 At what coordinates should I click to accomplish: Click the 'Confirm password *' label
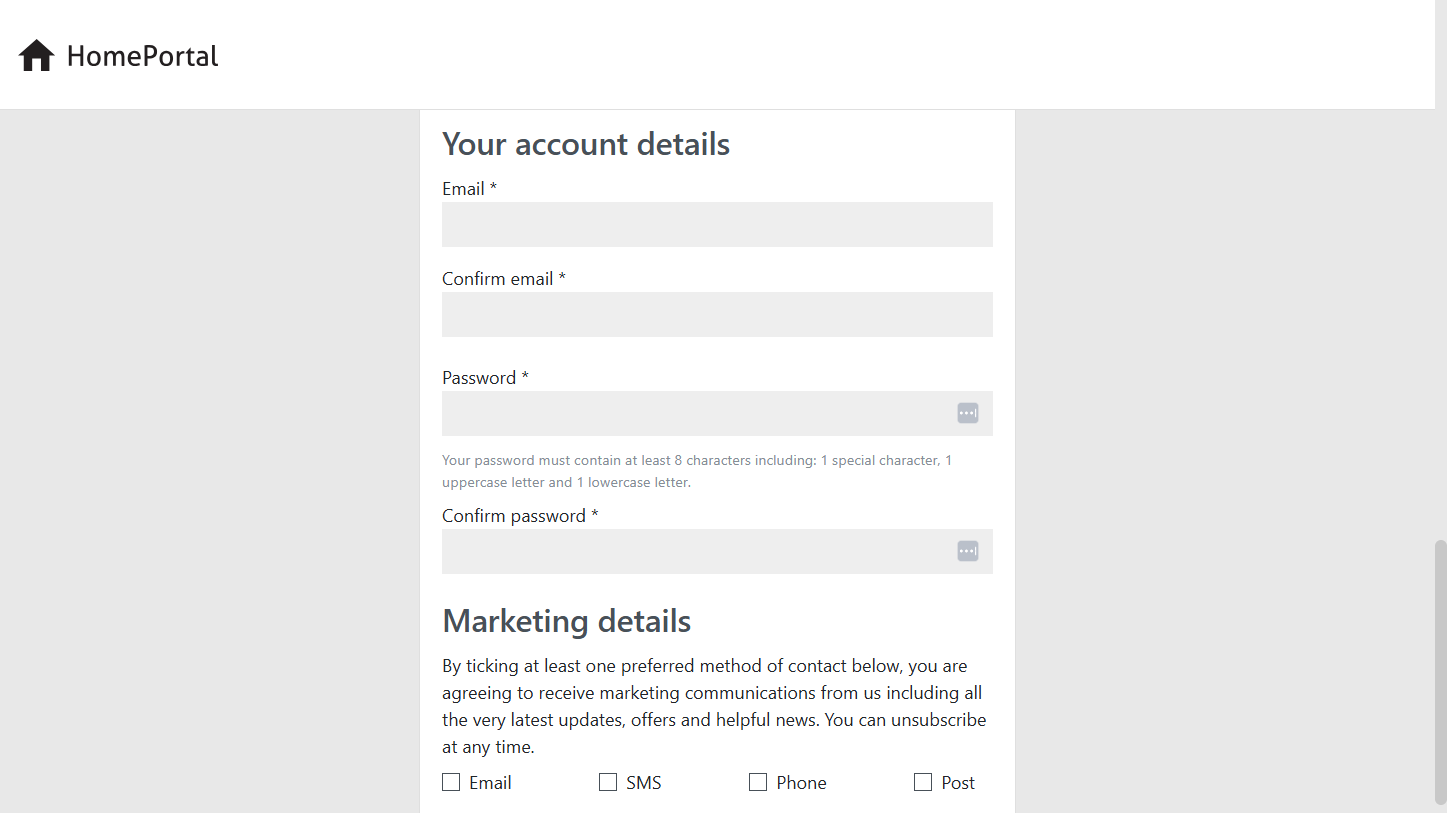[520, 516]
